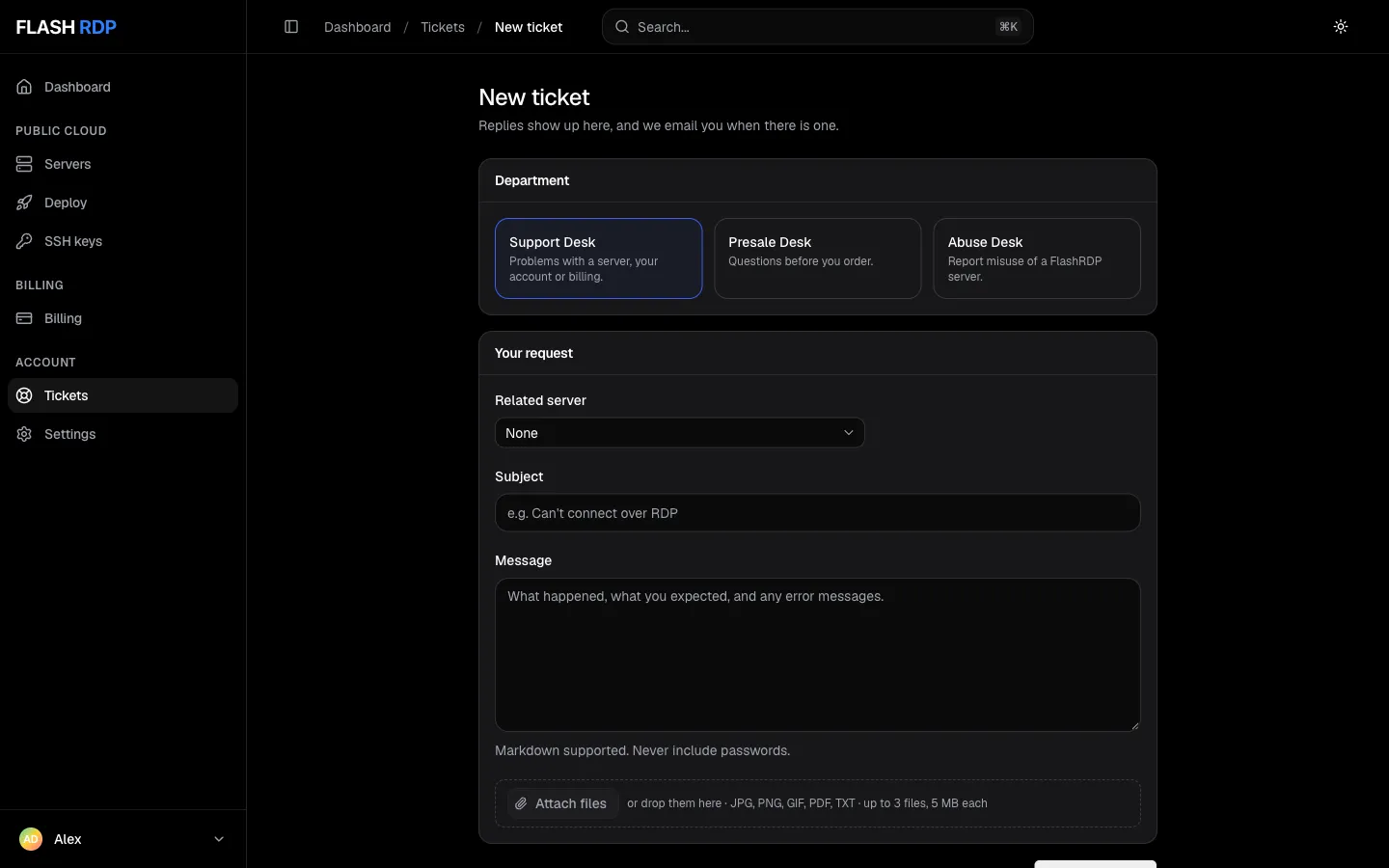Click Alex's user avatar
The width and height of the screenshot is (1389, 868).
[31, 839]
